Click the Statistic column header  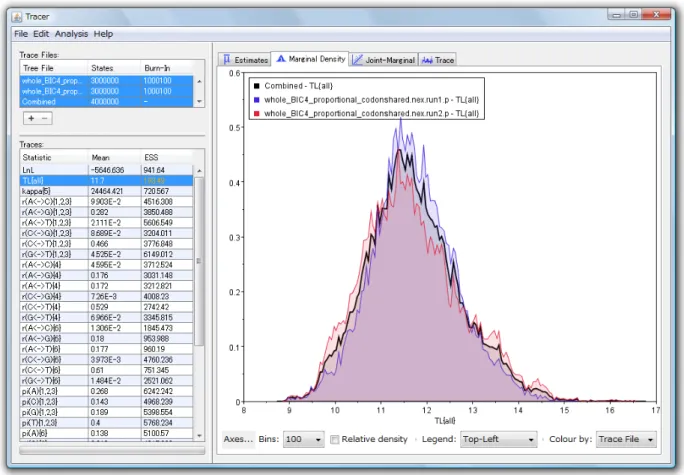(54, 157)
